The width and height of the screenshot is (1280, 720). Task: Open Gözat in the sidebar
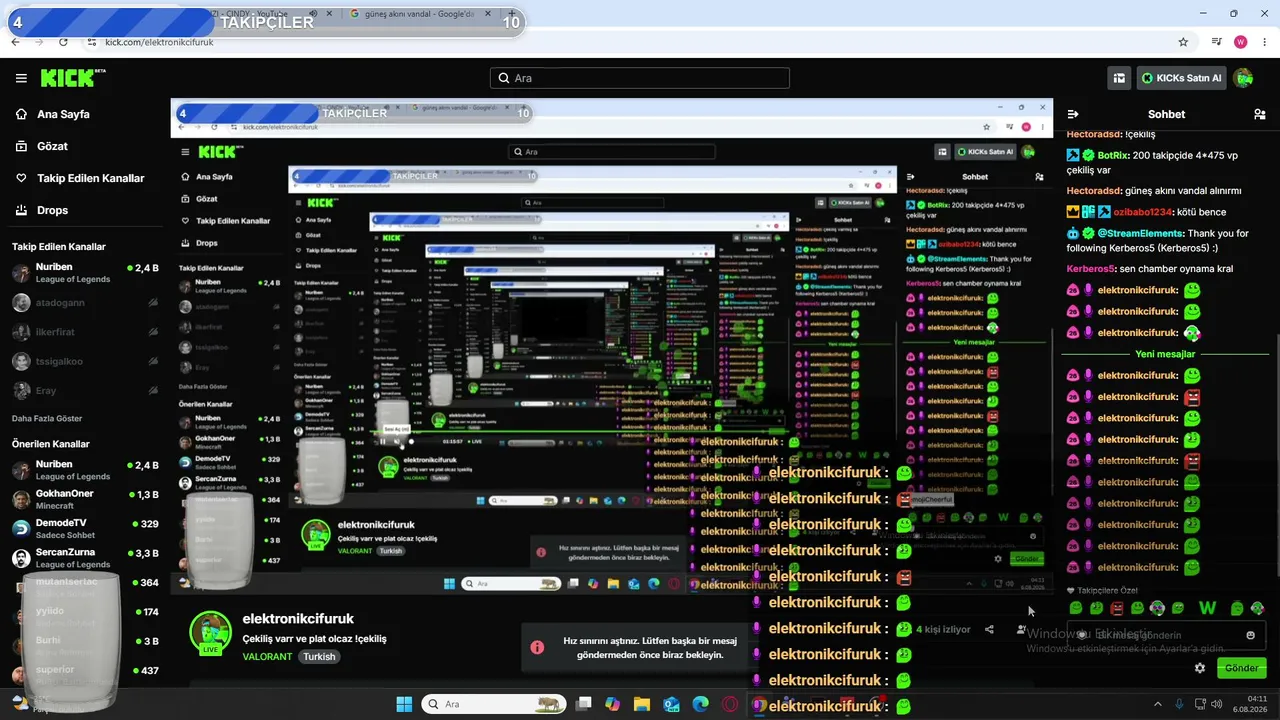(x=52, y=146)
